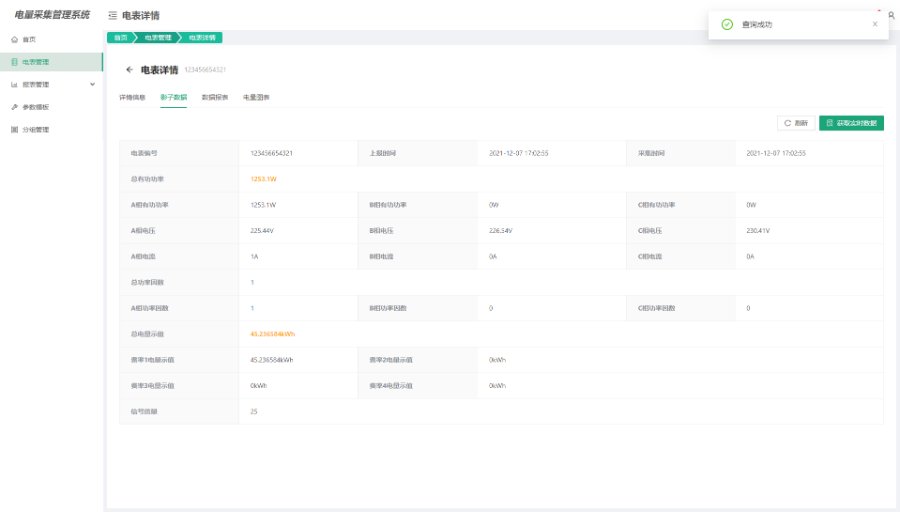Go to the 电量图表 tab

pyautogui.click(x=256, y=98)
